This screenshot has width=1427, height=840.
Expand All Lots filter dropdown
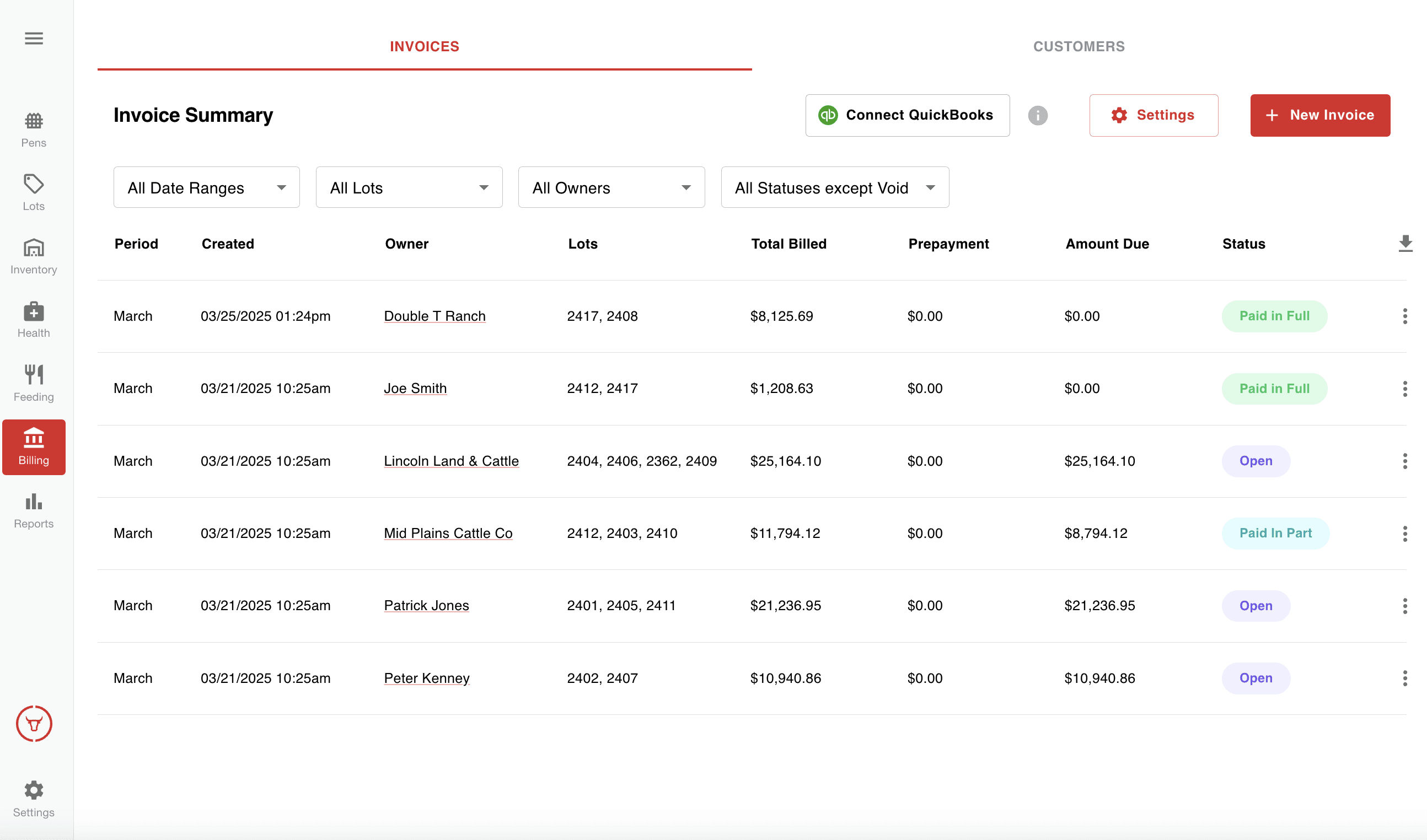pos(409,187)
